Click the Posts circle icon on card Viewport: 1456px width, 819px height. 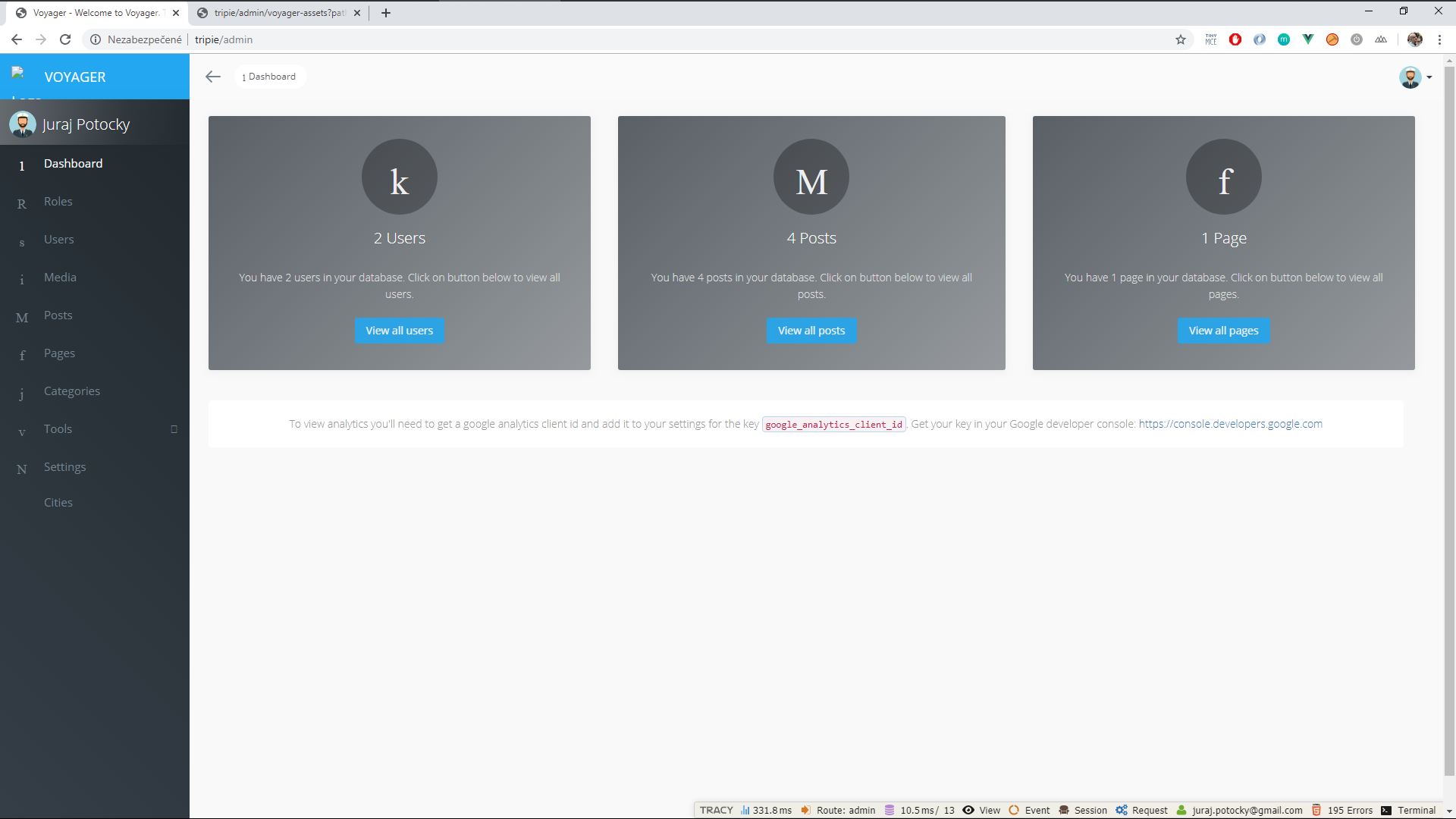tap(811, 177)
